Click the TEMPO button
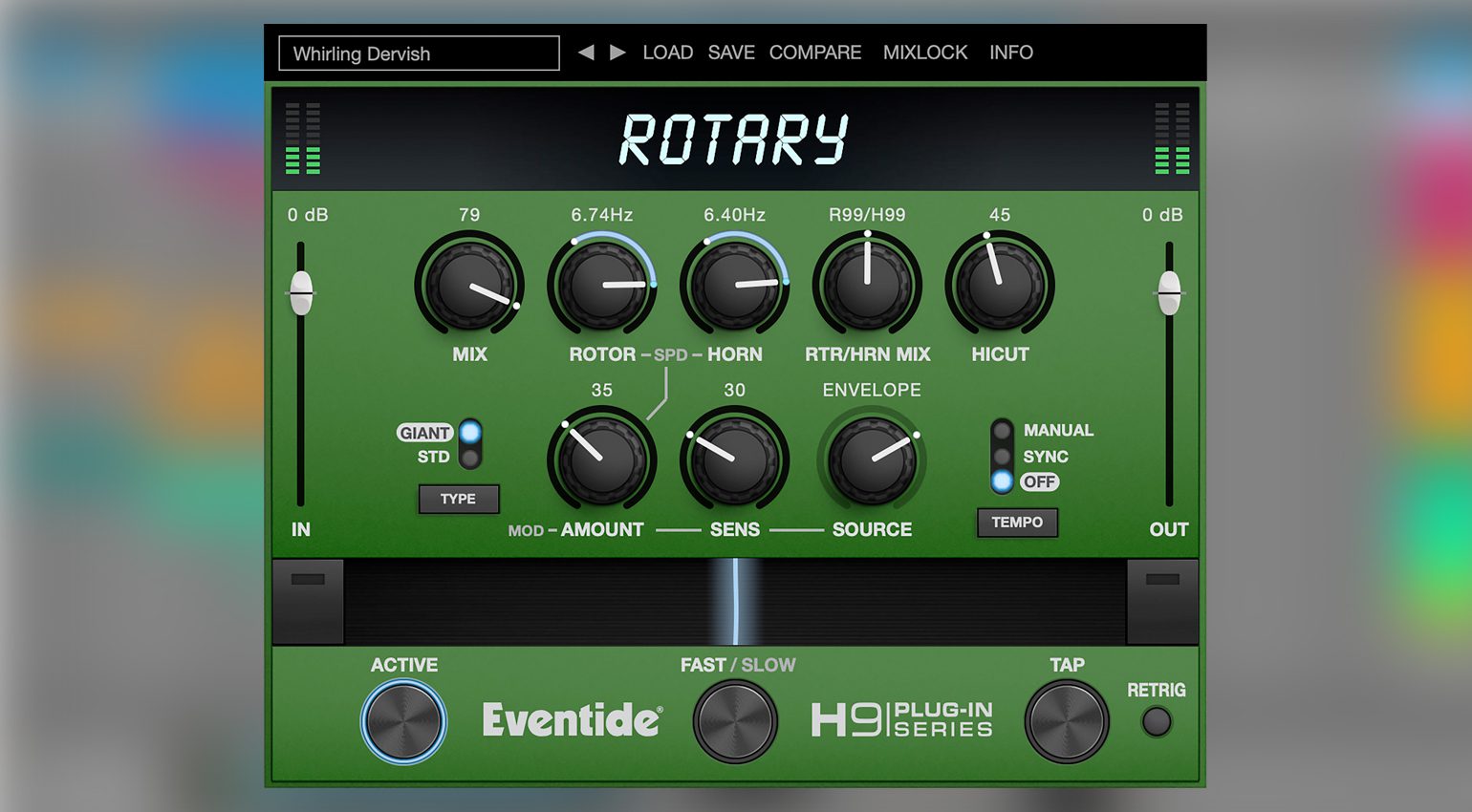 click(x=1017, y=523)
